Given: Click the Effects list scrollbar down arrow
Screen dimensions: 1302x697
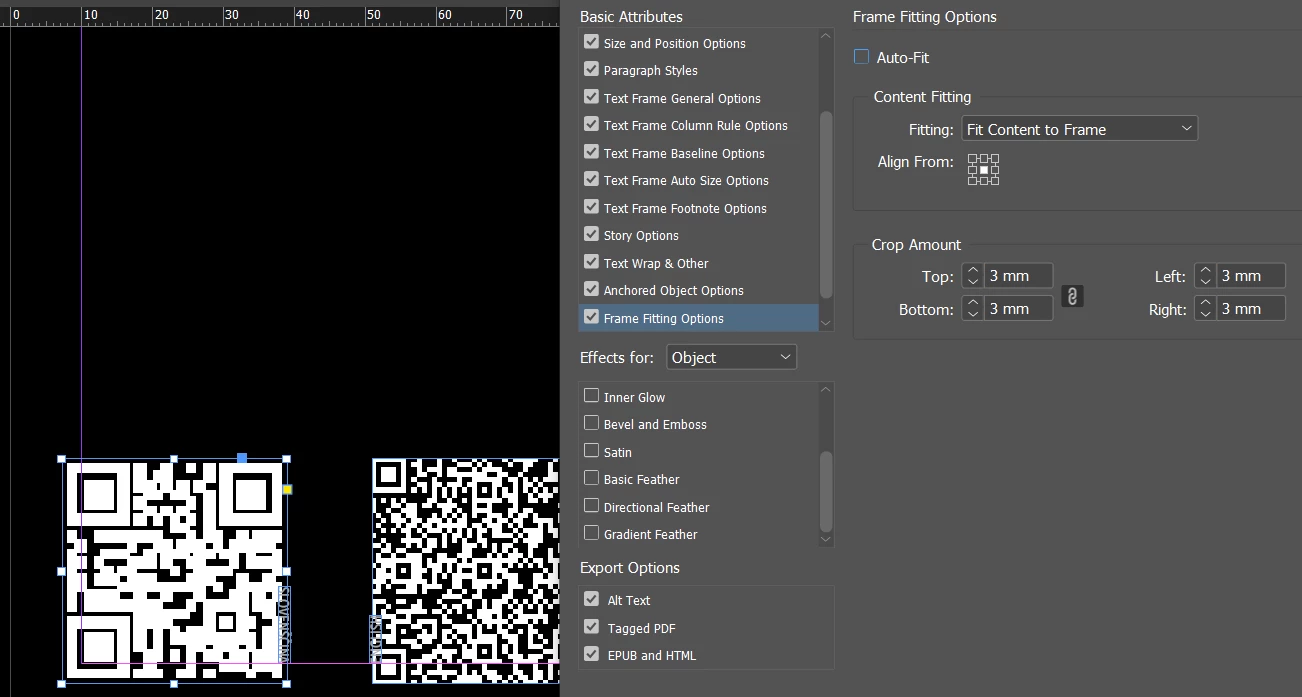Looking at the screenshot, I should [x=826, y=539].
